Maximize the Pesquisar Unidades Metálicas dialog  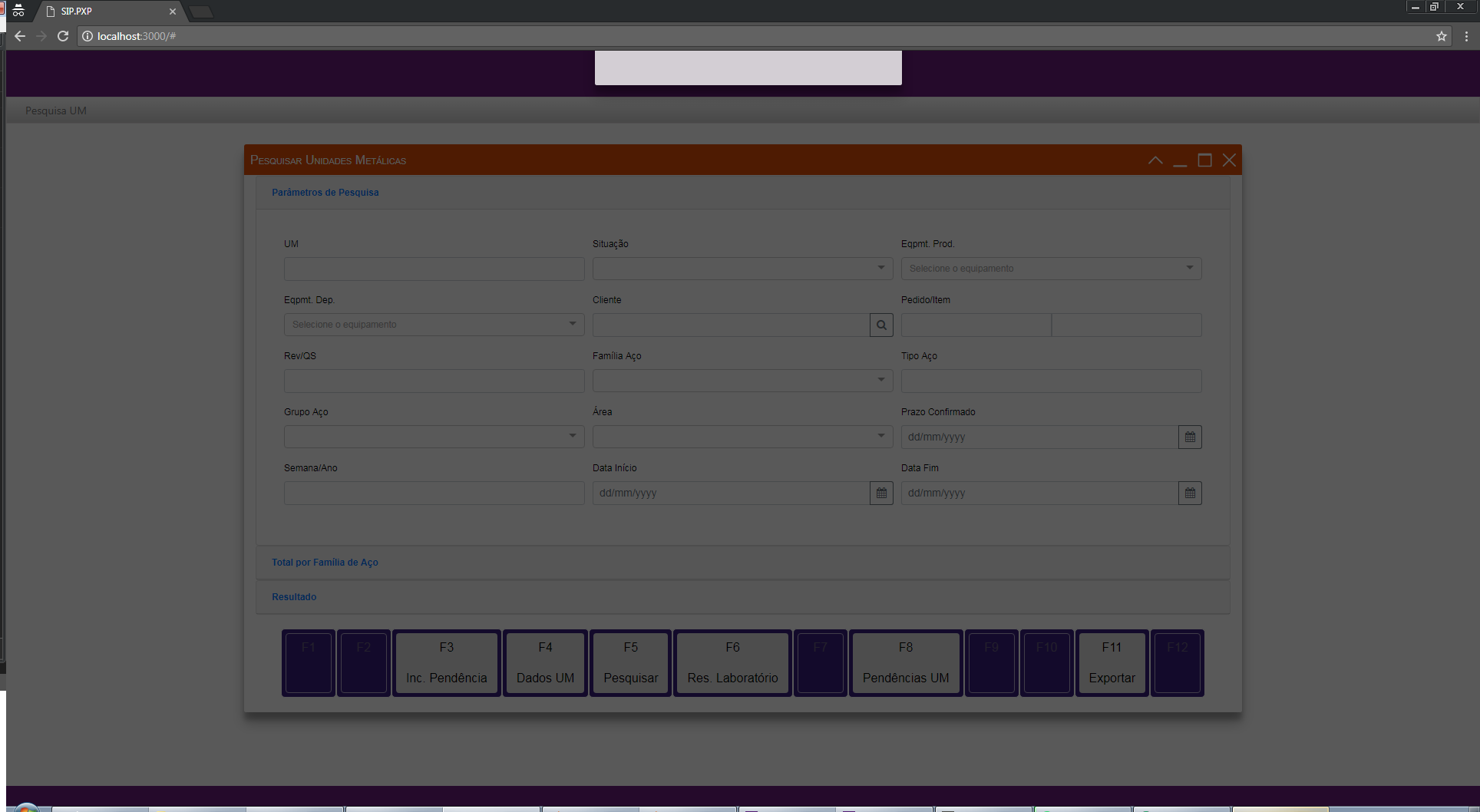tap(1204, 160)
